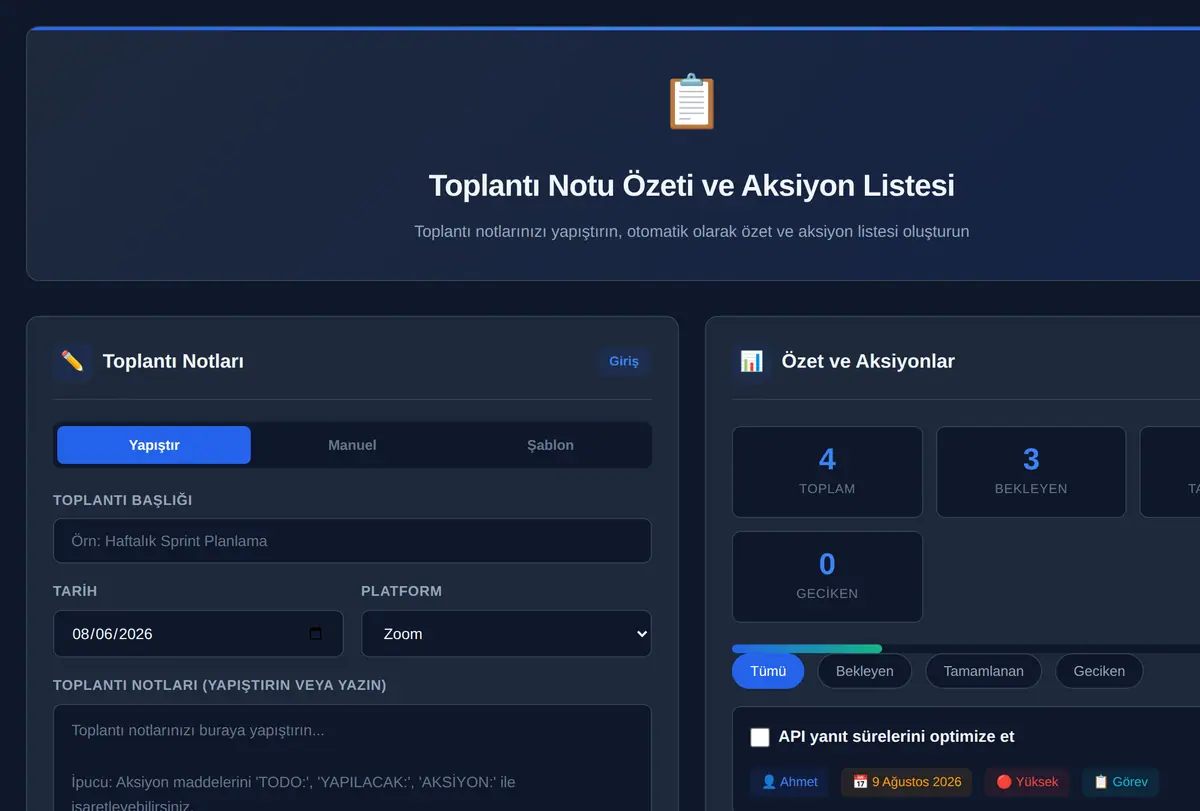Check the 'API yanıt sürelerini optimize et' checkbox
This screenshot has height=811, width=1200.
pos(760,737)
